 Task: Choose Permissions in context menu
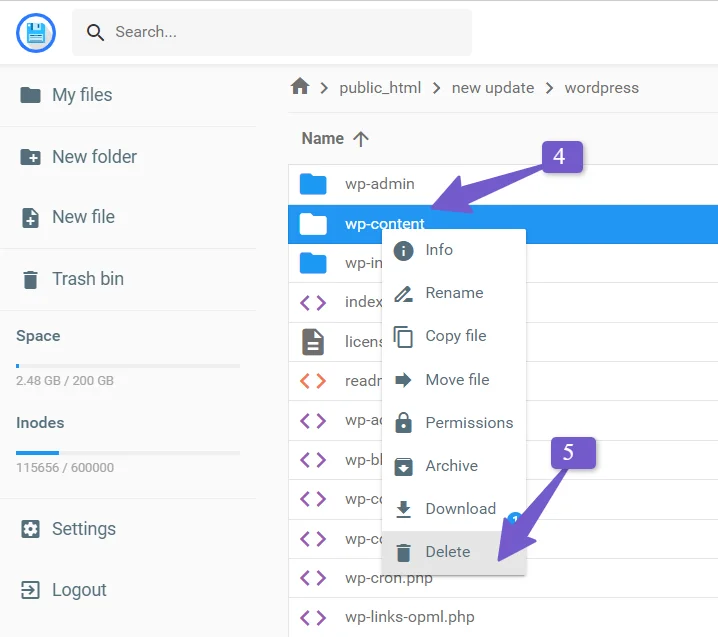coord(454,423)
